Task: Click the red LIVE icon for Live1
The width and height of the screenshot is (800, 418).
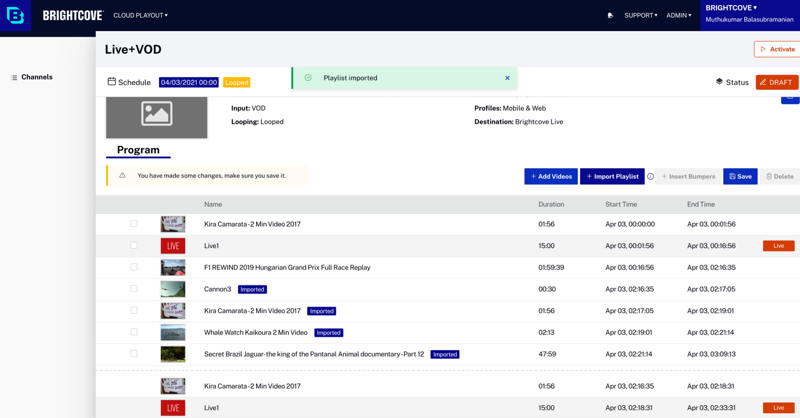Action: tap(173, 246)
